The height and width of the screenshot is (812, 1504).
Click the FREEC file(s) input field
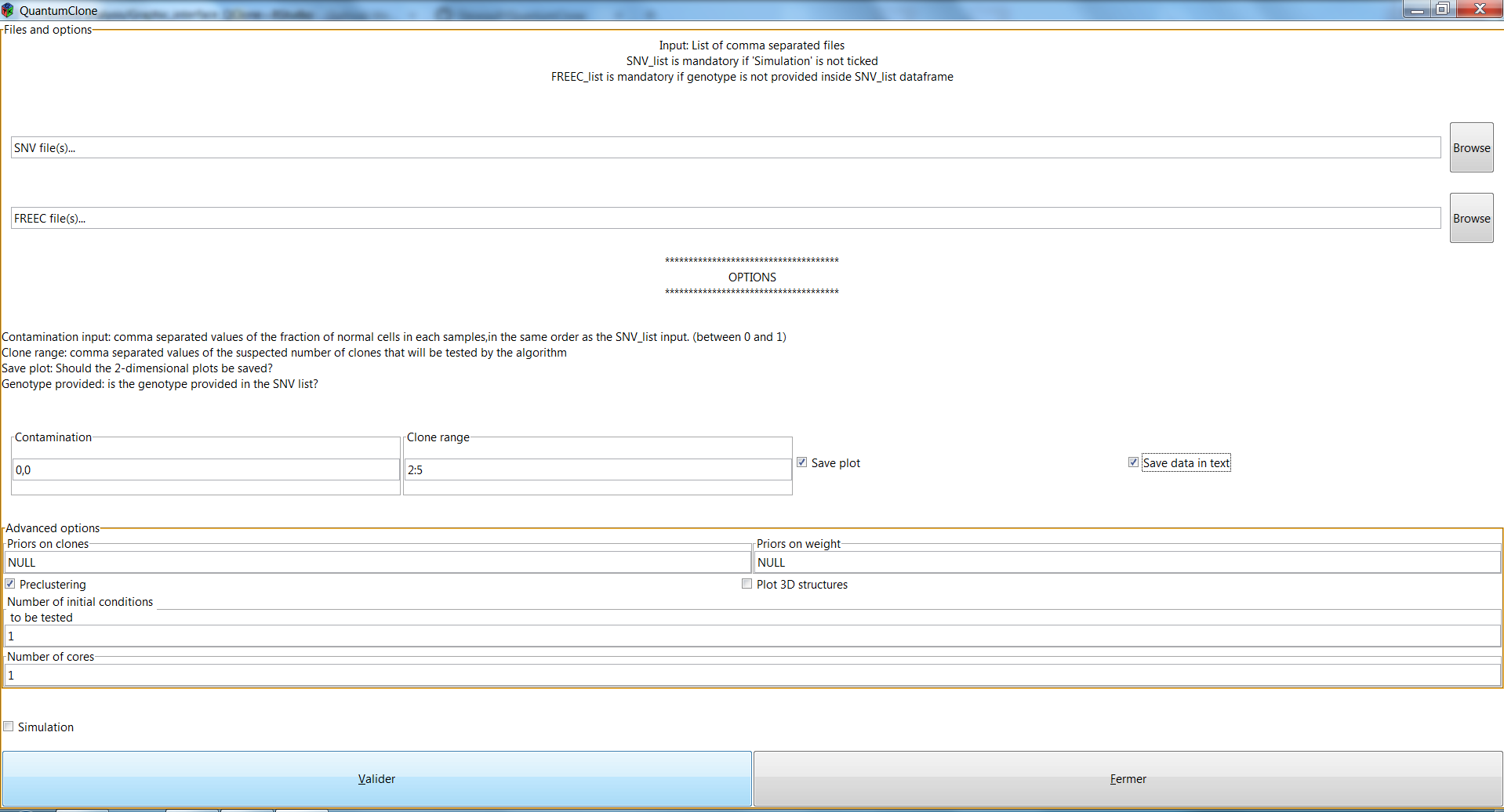click(725, 218)
